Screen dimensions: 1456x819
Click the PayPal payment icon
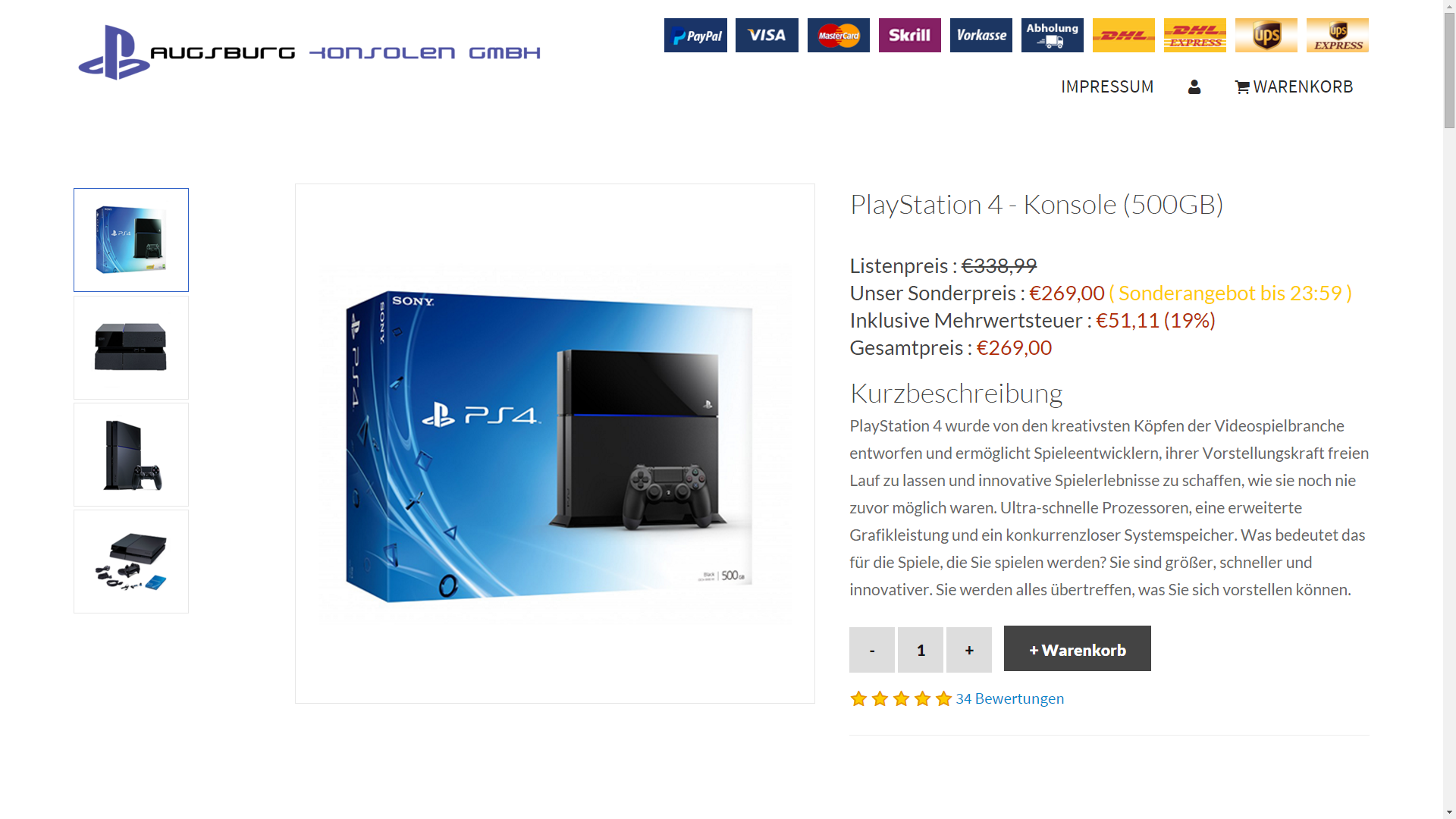(695, 35)
